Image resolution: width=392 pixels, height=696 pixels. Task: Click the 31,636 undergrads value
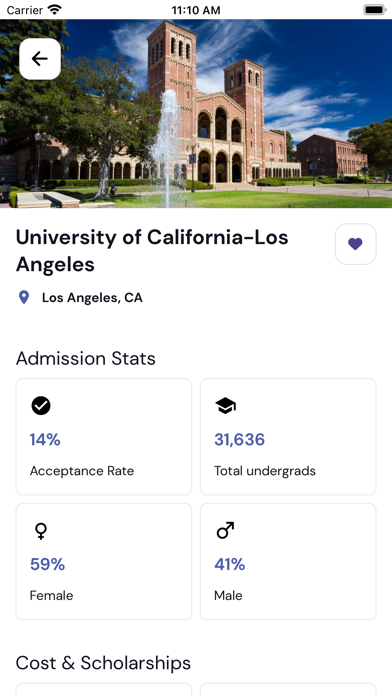(240, 440)
